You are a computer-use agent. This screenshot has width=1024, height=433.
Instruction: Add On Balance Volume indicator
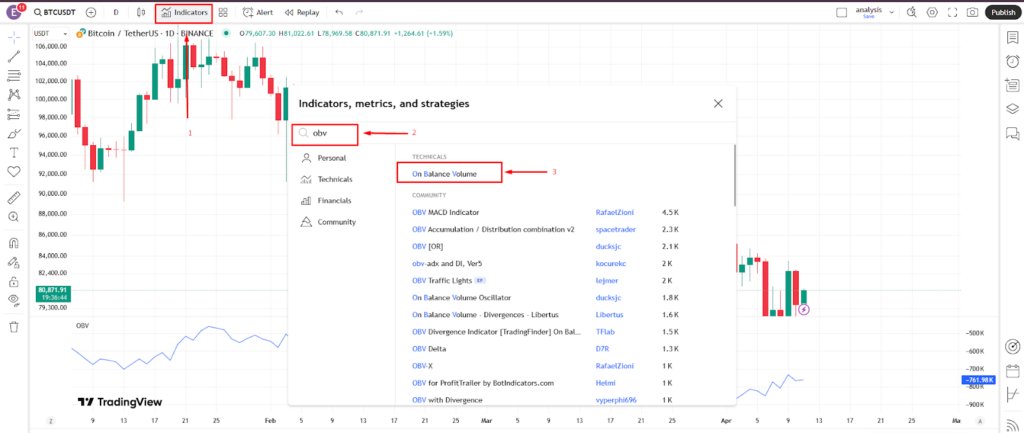(x=445, y=174)
